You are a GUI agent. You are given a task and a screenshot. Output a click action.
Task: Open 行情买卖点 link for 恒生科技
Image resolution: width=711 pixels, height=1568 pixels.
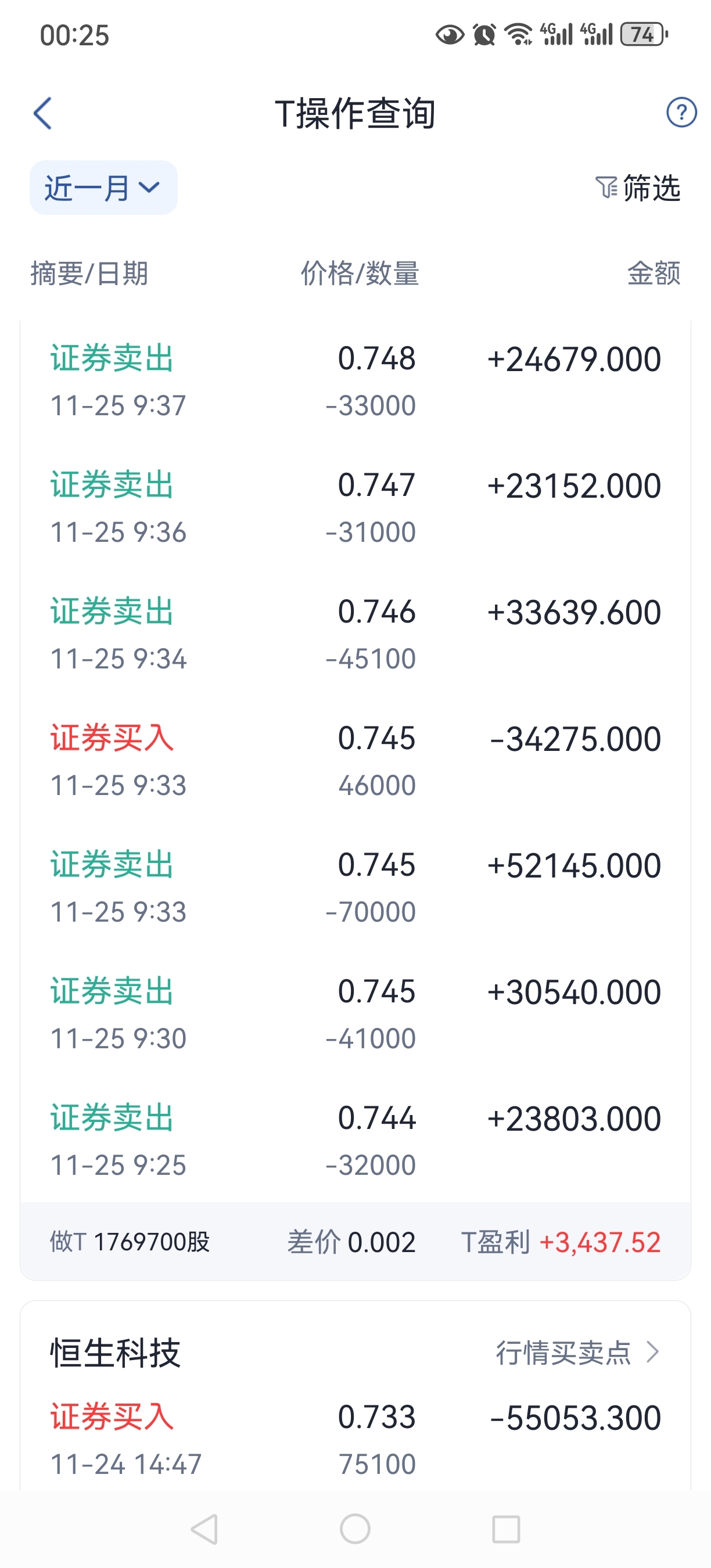pyautogui.click(x=563, y=1353)
